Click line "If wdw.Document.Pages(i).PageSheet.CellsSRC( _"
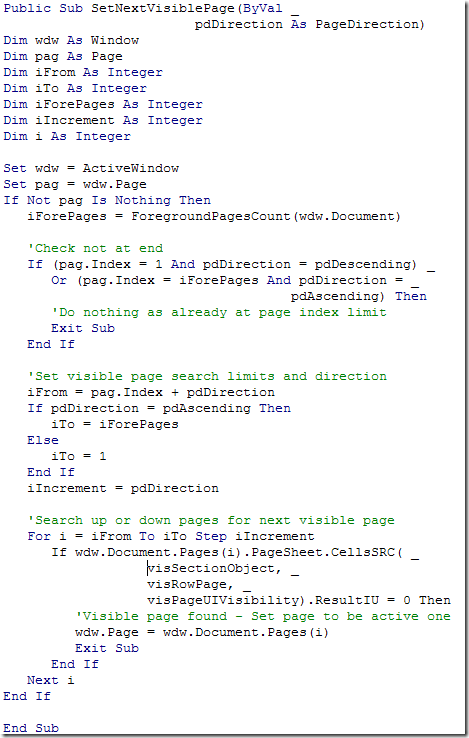 click(x=235, y=553)
